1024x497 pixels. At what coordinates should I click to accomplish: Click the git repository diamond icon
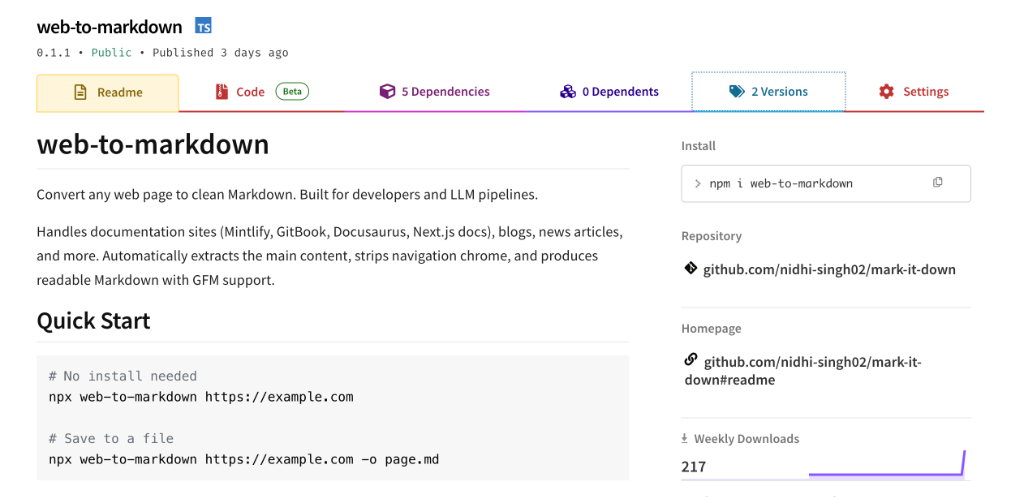(x=690, y=268)
